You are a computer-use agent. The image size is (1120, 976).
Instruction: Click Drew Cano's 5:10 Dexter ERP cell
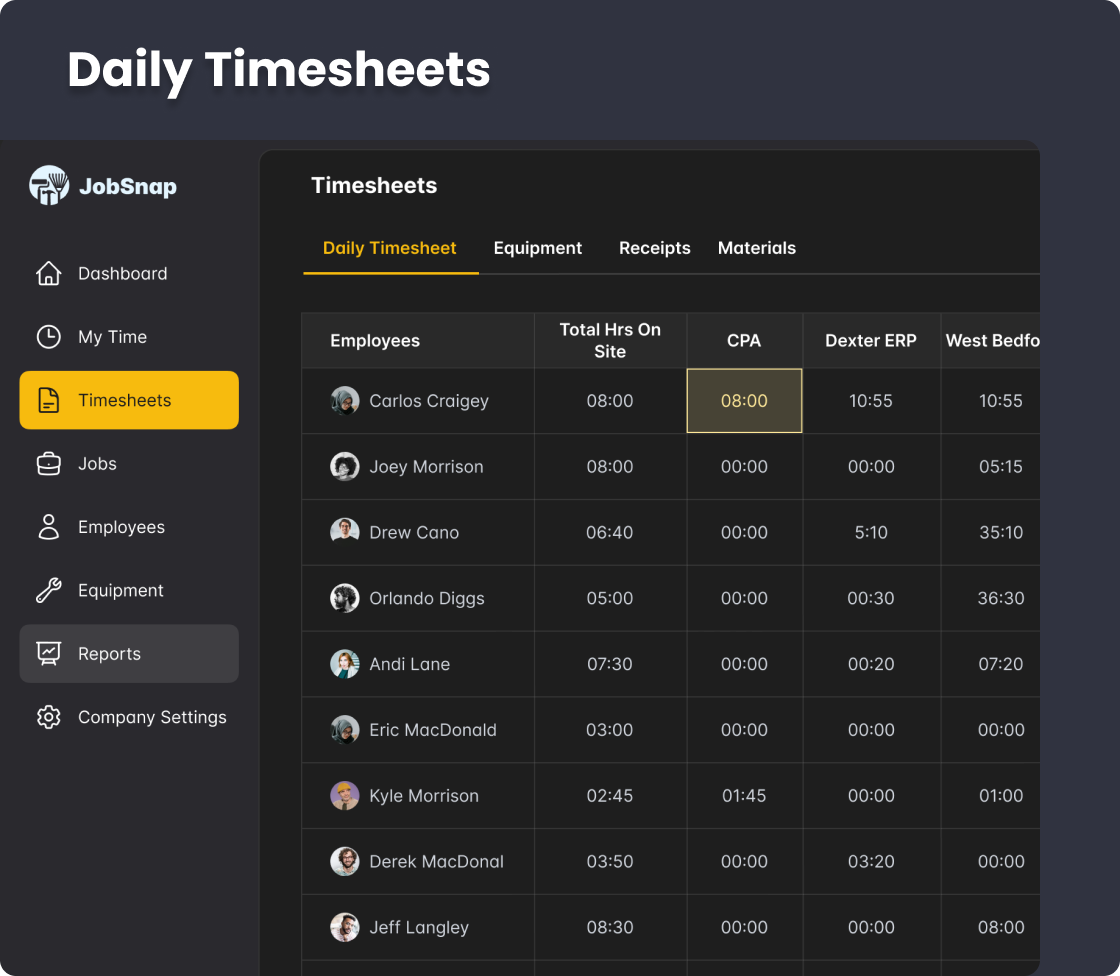[871, 532]
